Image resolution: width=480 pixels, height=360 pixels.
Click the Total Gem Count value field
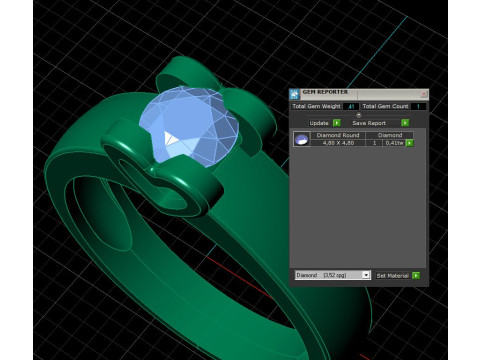click(x=418, y=107)
